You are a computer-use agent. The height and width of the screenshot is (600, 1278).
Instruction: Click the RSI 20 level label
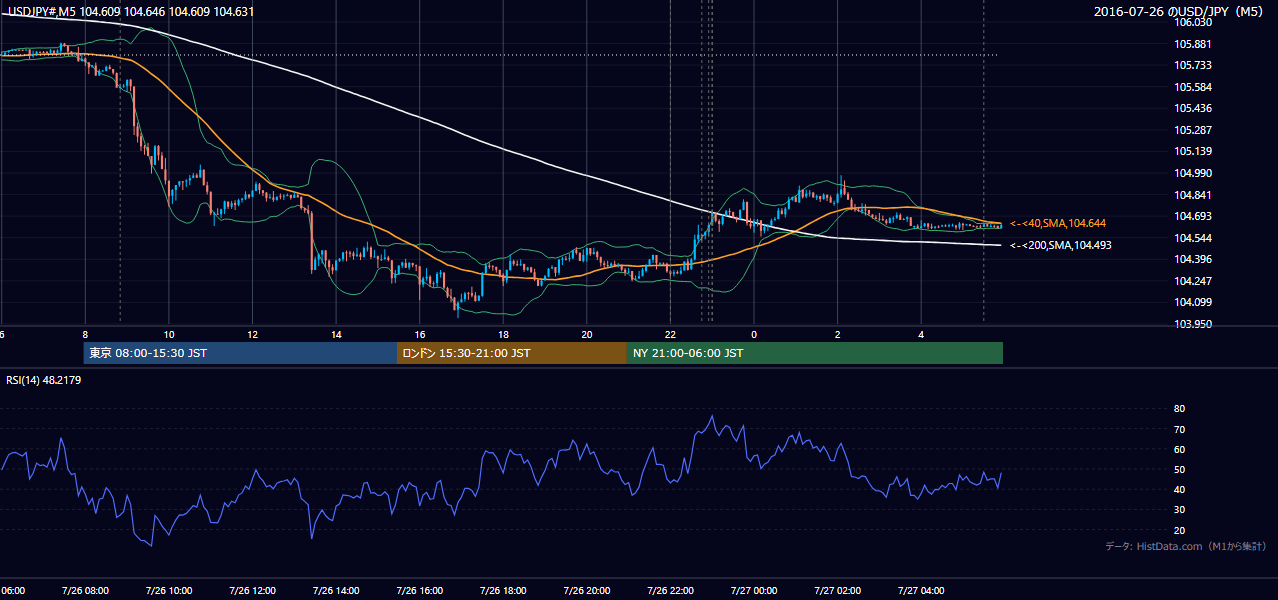[x=1179, y=530]
